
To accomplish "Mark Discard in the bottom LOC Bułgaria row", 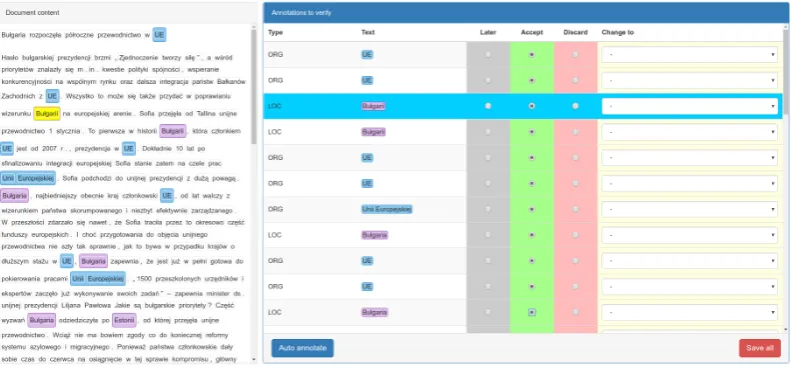I will [x=575, y=312].
